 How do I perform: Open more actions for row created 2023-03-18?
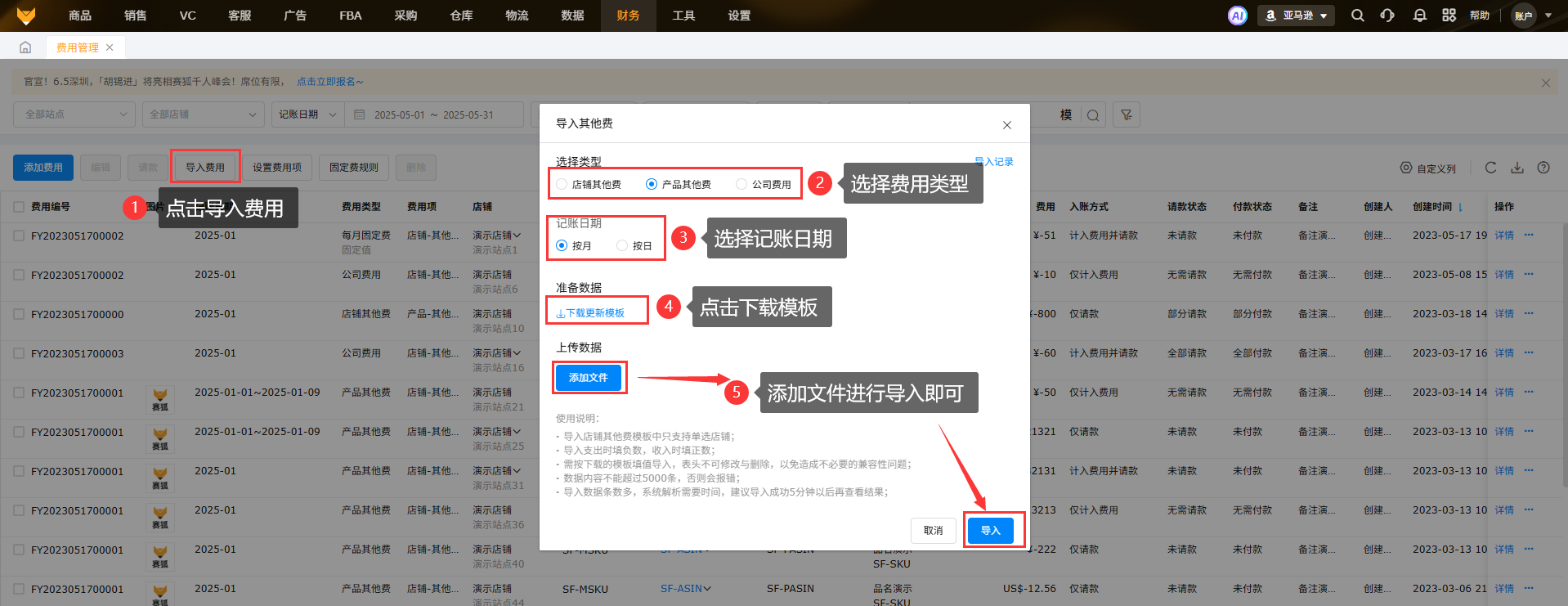tap(1529, 314)
